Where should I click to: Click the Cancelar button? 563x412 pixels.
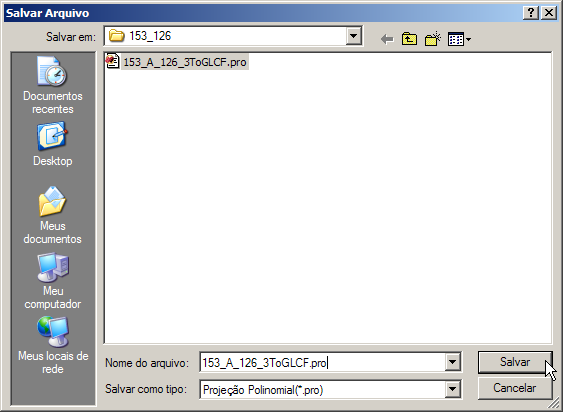click(x=515, y=388)
